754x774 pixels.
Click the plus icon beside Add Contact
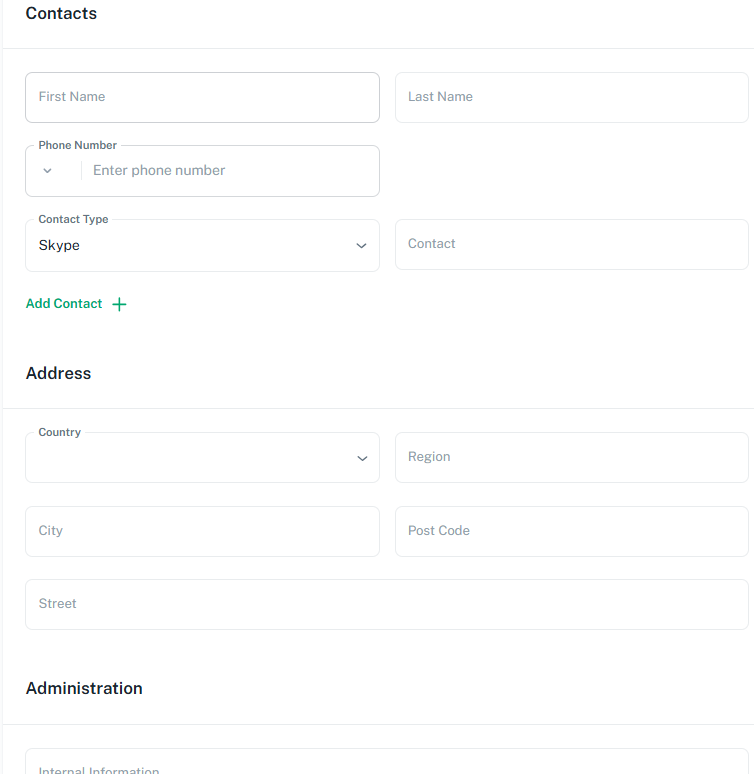click(x=119, y=304)
